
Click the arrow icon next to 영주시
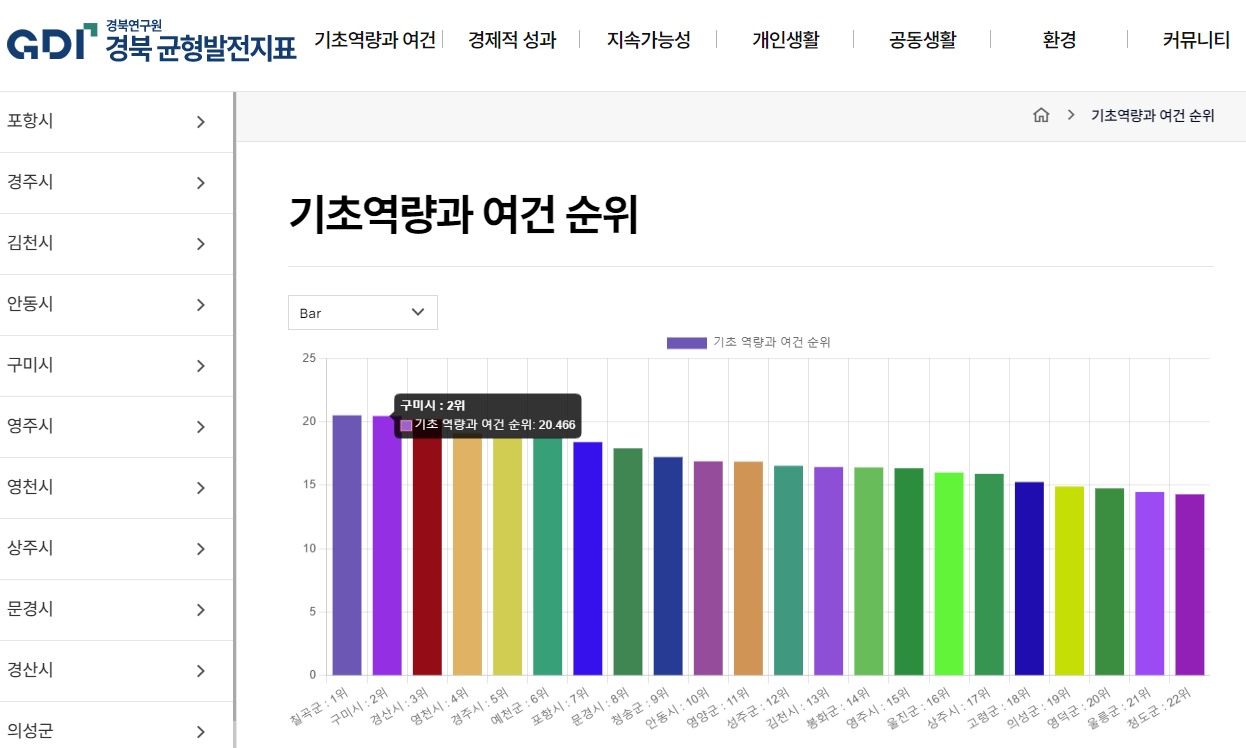(x=200, y=427)
